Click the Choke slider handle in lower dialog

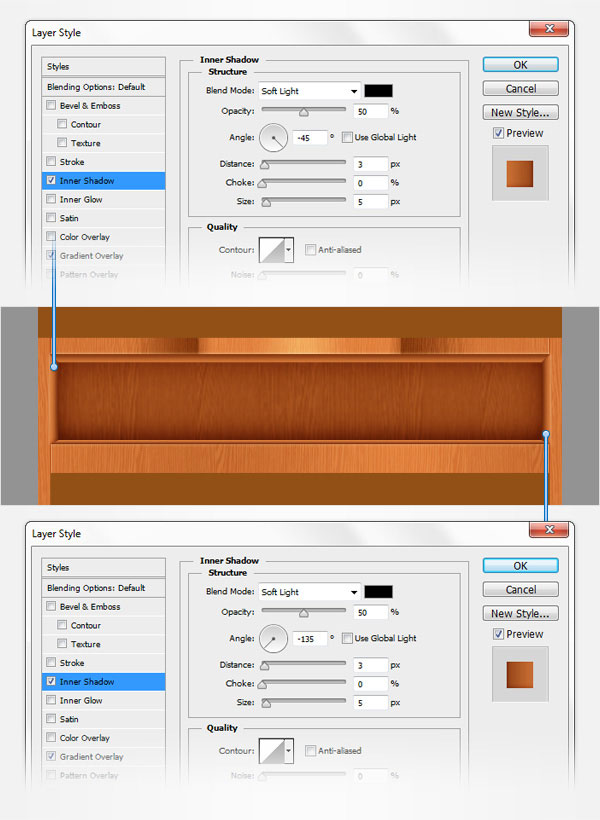tap(262, 685)
